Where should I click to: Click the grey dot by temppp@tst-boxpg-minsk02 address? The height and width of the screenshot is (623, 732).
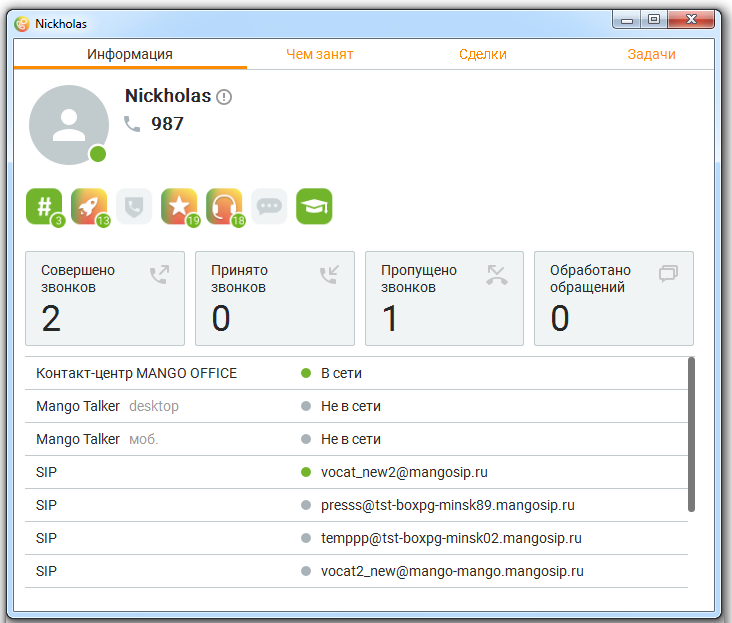(306, 539)
